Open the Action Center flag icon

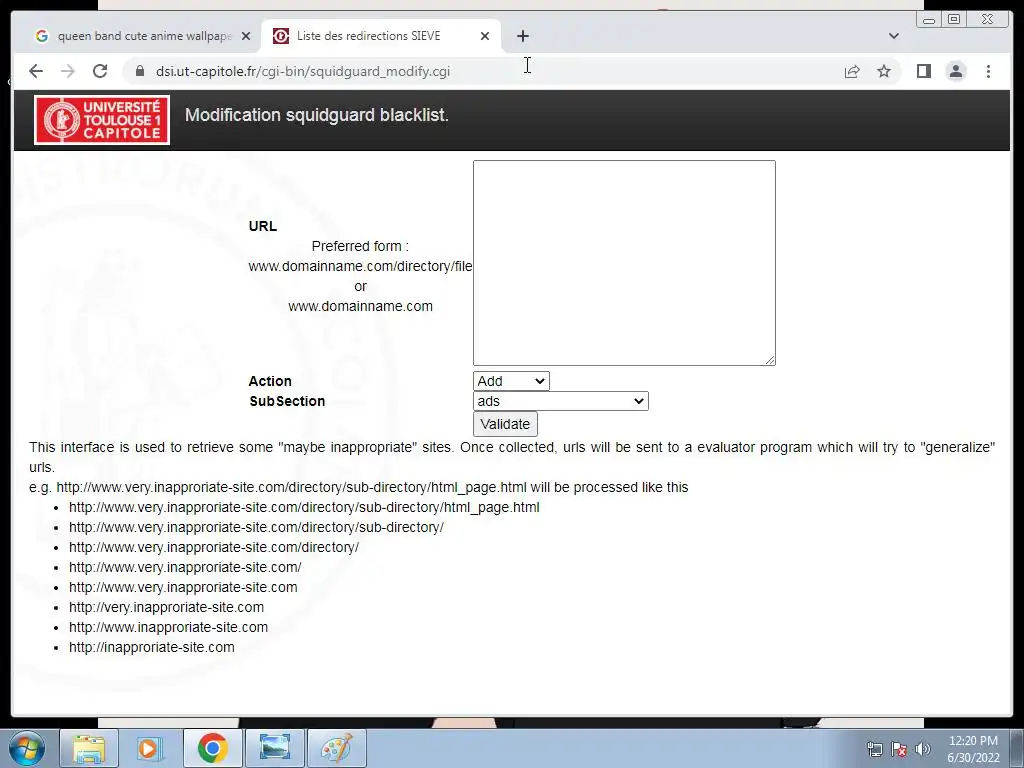coord(899,749)
